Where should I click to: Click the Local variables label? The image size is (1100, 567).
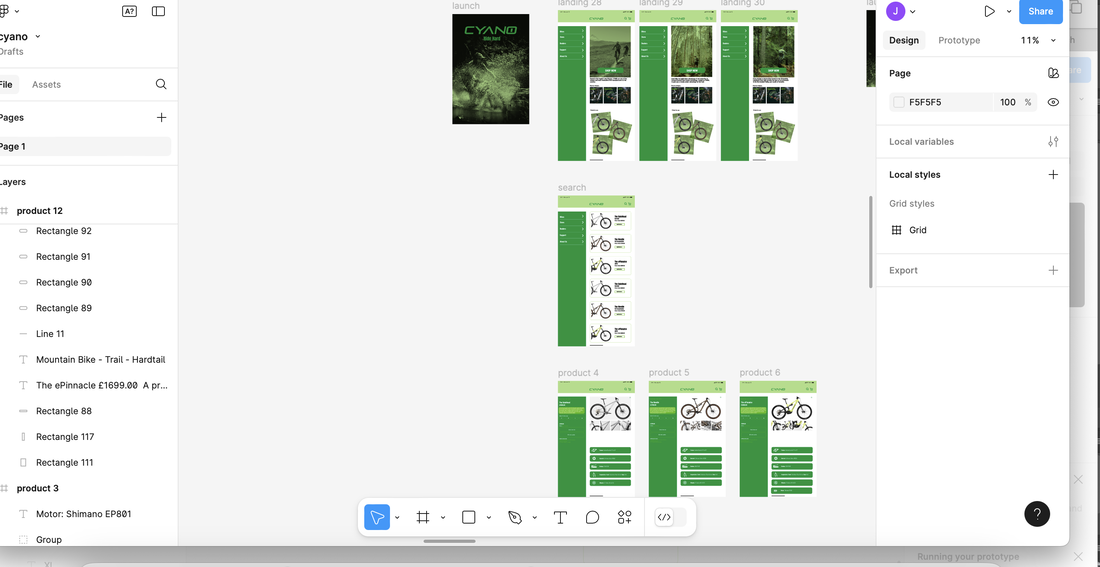(921, 142)
